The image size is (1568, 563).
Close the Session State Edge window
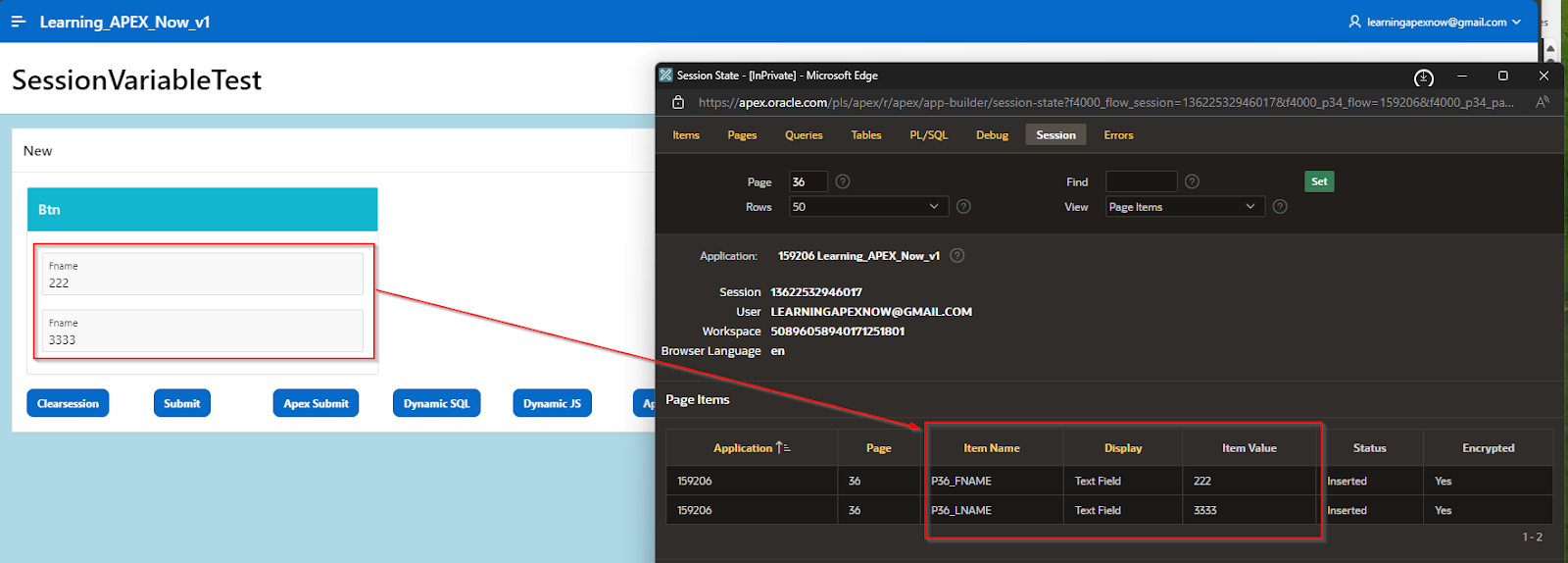(x=1543, y=76)
